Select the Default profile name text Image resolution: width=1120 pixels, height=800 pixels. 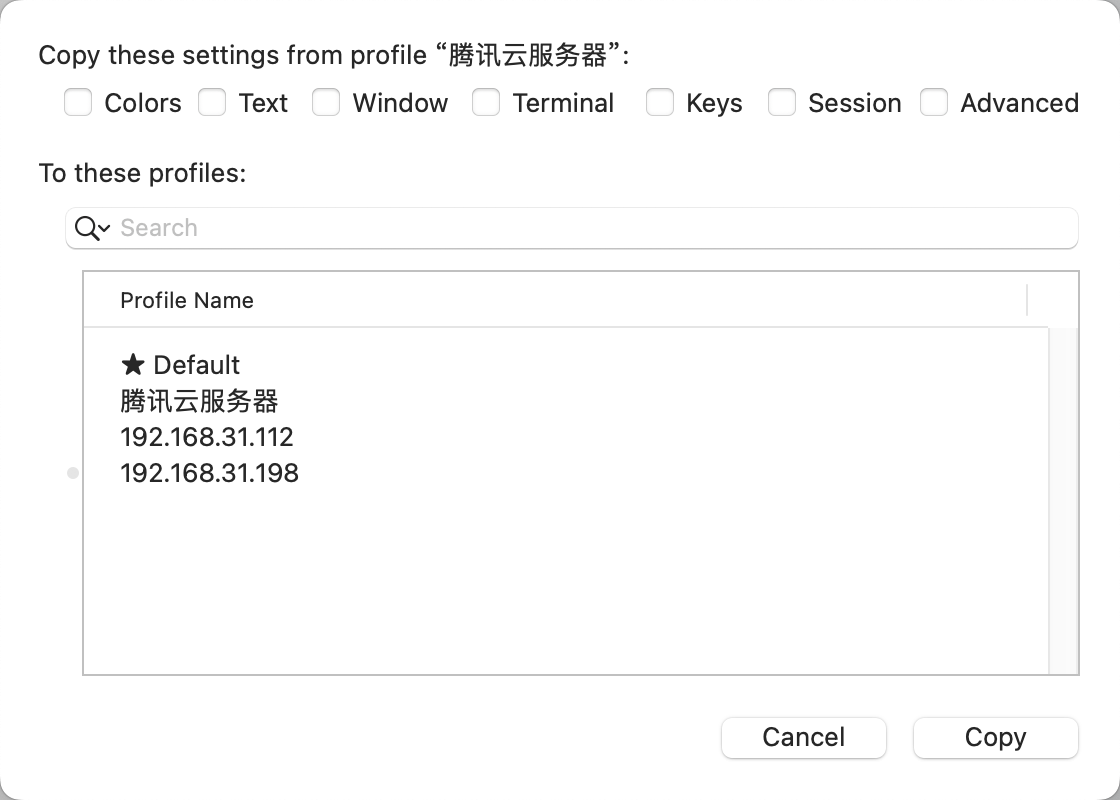point(197,365)
